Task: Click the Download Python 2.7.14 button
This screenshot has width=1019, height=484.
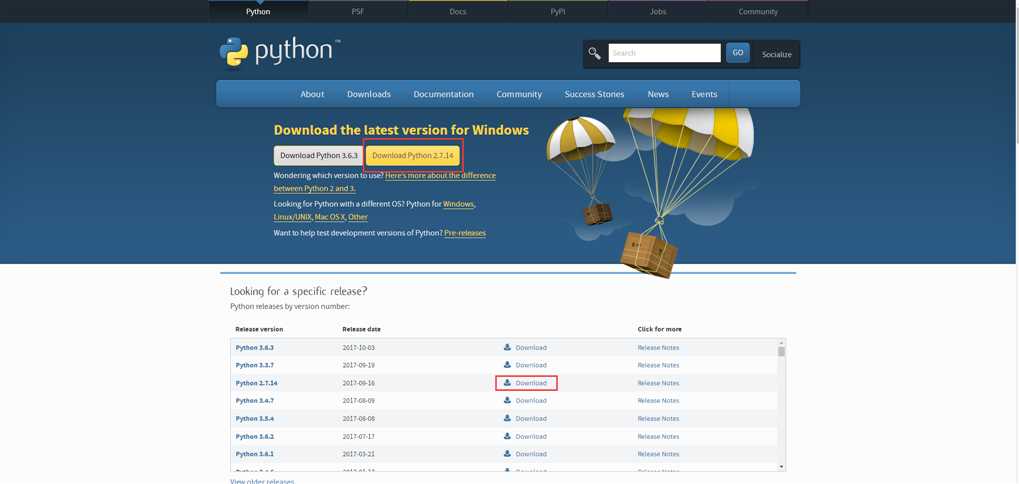Action: 413,156
